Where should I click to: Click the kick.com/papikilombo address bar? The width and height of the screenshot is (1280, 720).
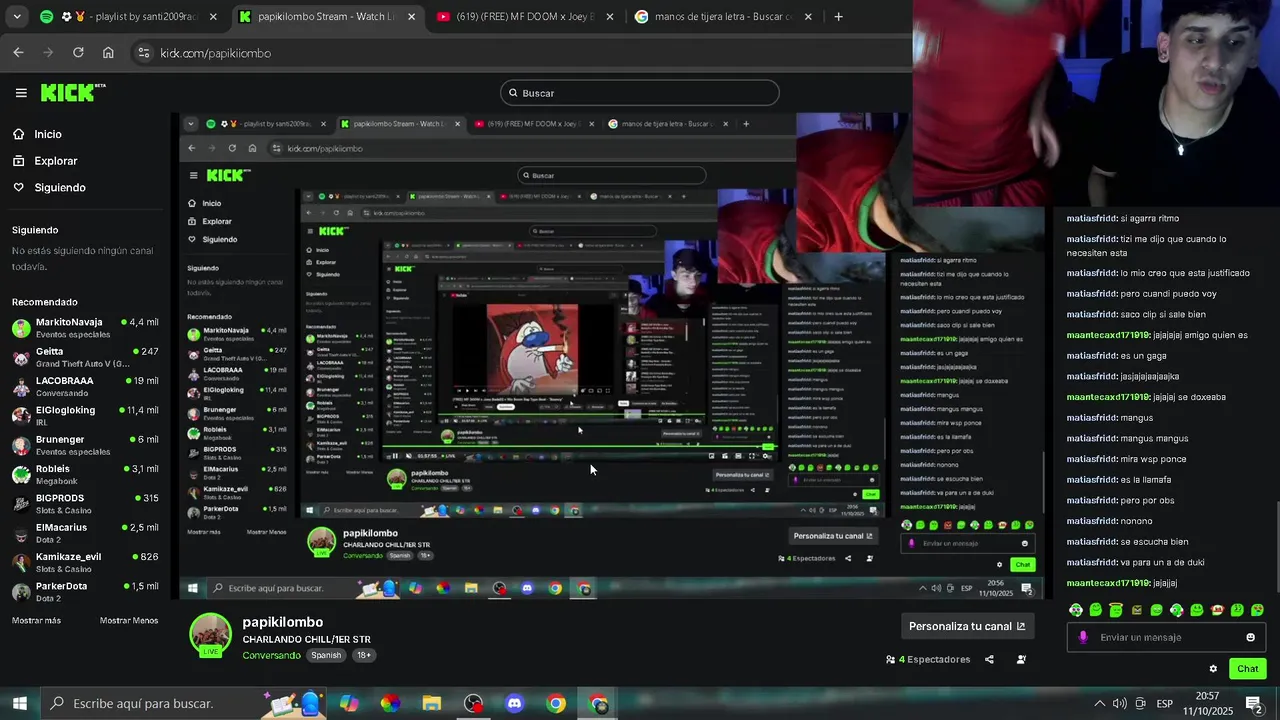pos(215,53)
